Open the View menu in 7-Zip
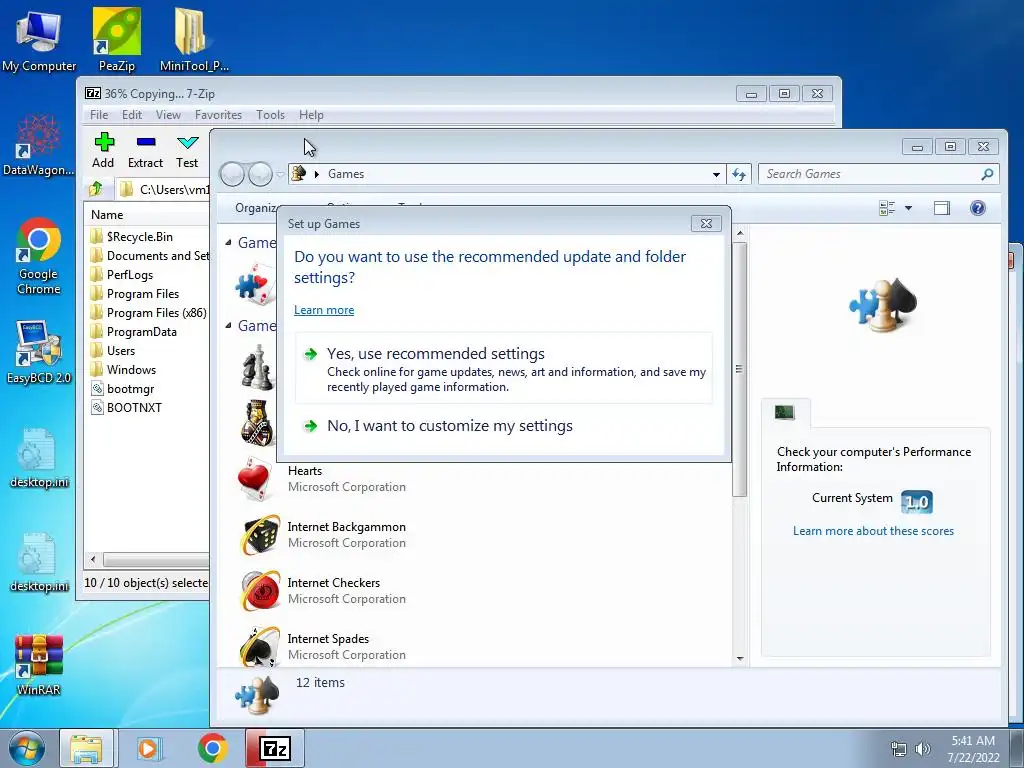Viewport: 1024px width, 768px height. (168, 115)
